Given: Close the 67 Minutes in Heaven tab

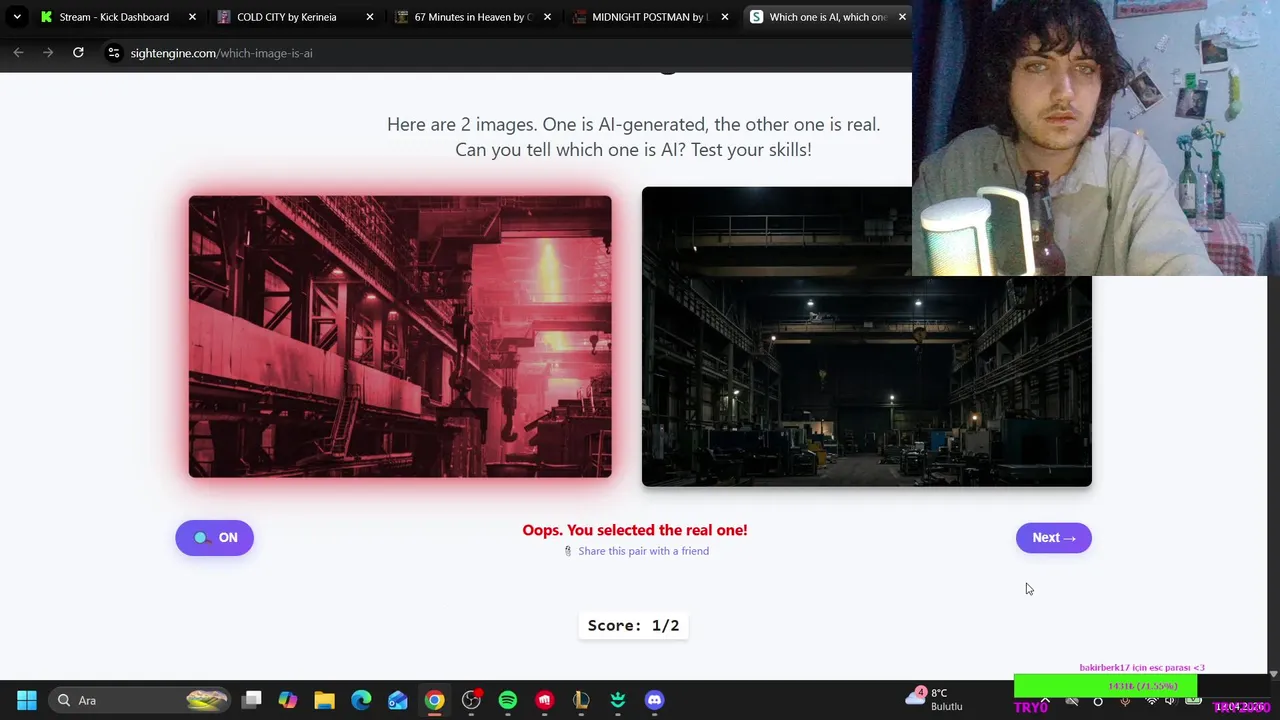Looking at the screenshot, I should 547,17.
